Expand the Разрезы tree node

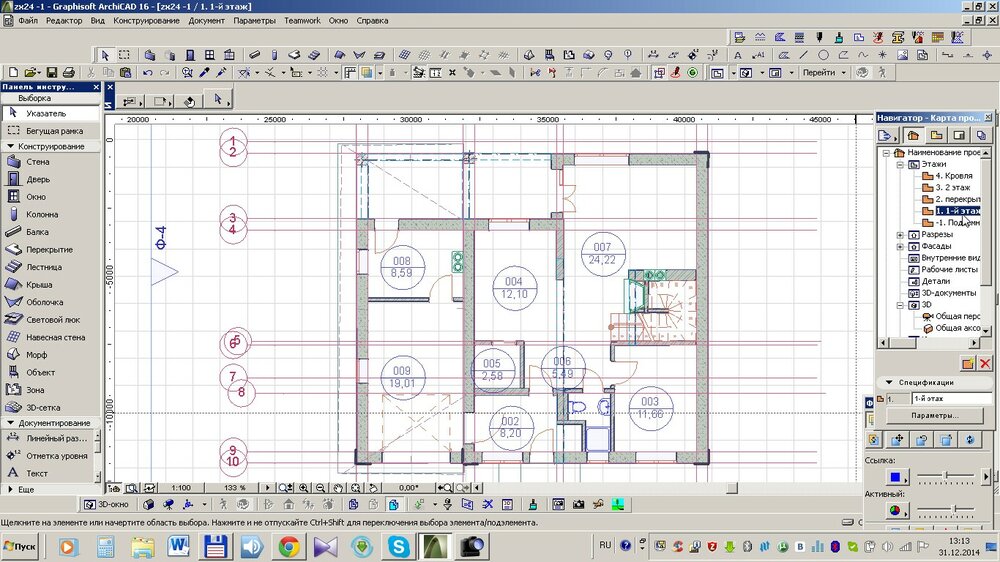900,235
